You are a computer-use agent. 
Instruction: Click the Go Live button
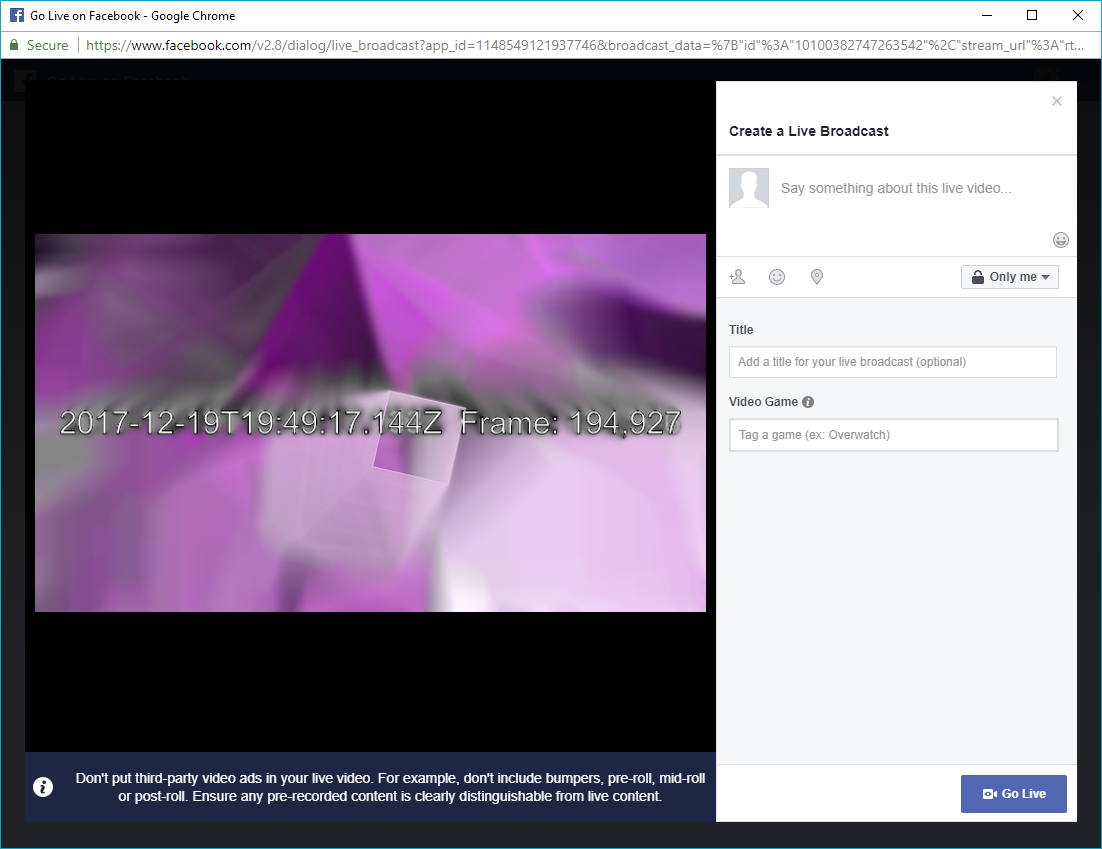[x=1013, y=794]
